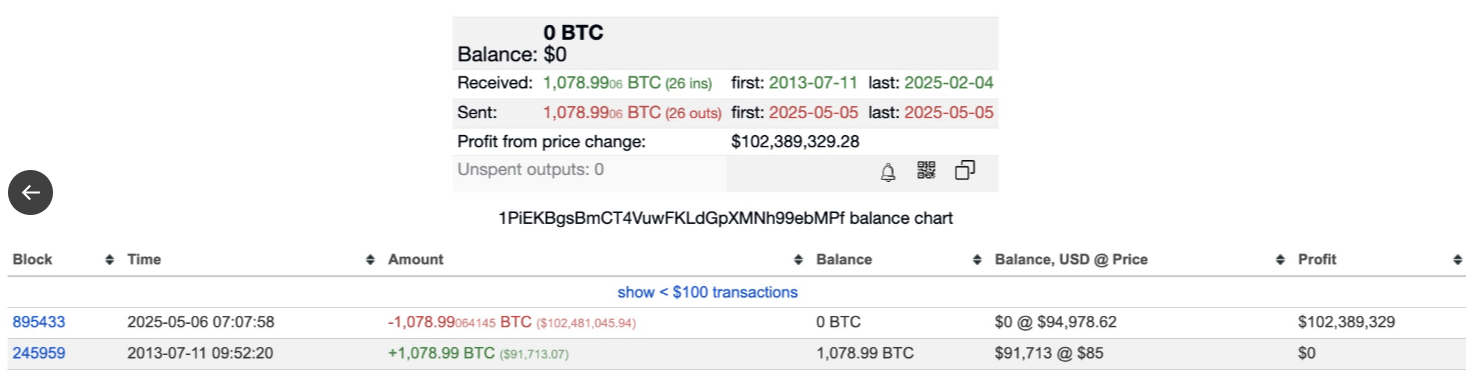Sort by Balance, USD @ Price arrows

[x=1281, y=260]
